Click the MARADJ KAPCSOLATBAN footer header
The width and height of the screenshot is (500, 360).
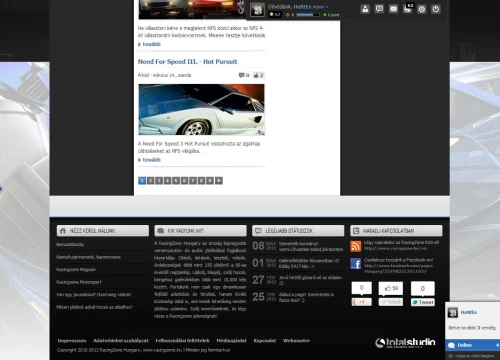coord(396,231)
